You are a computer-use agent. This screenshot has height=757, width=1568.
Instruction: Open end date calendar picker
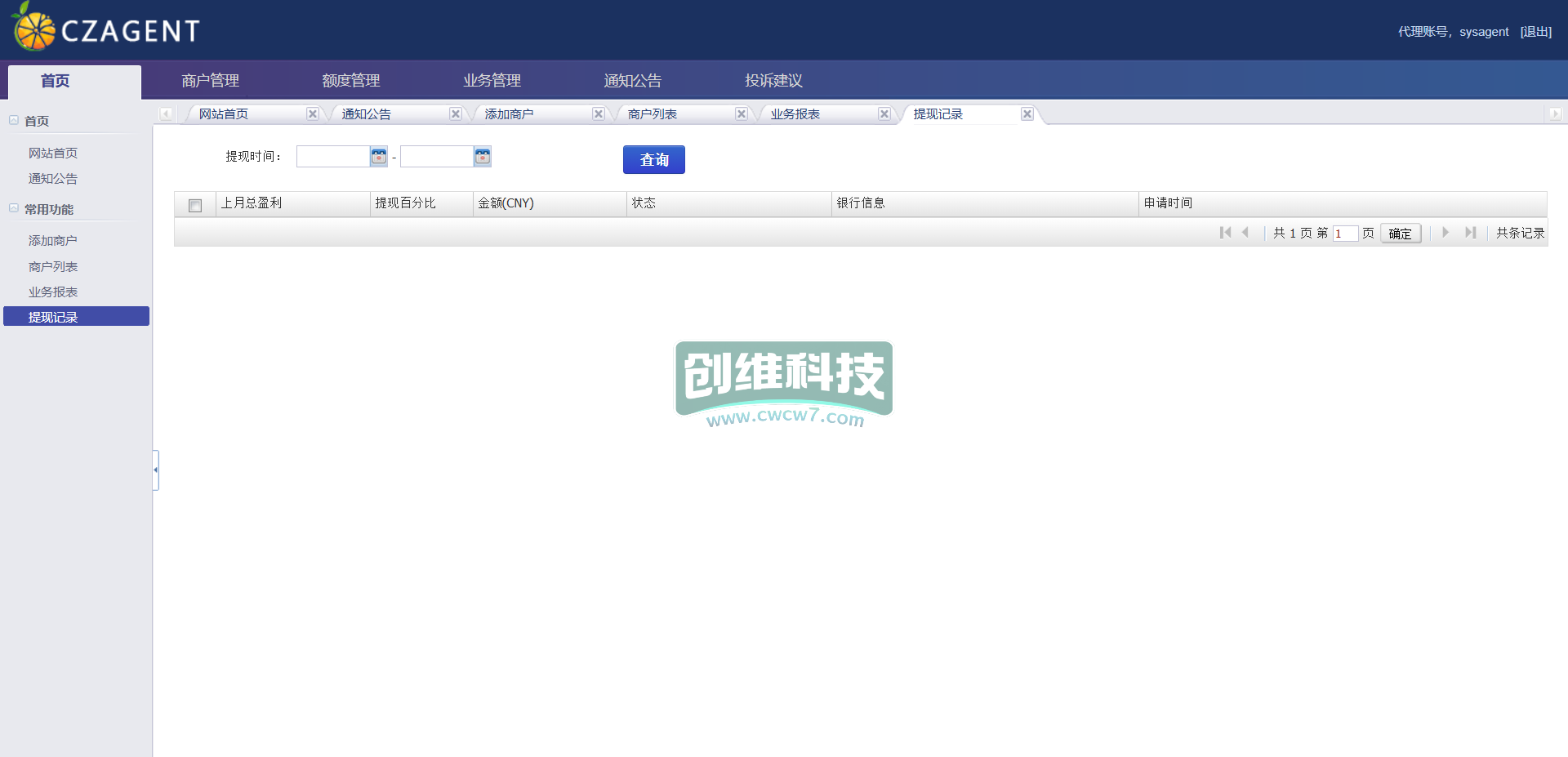click(483, 157)
